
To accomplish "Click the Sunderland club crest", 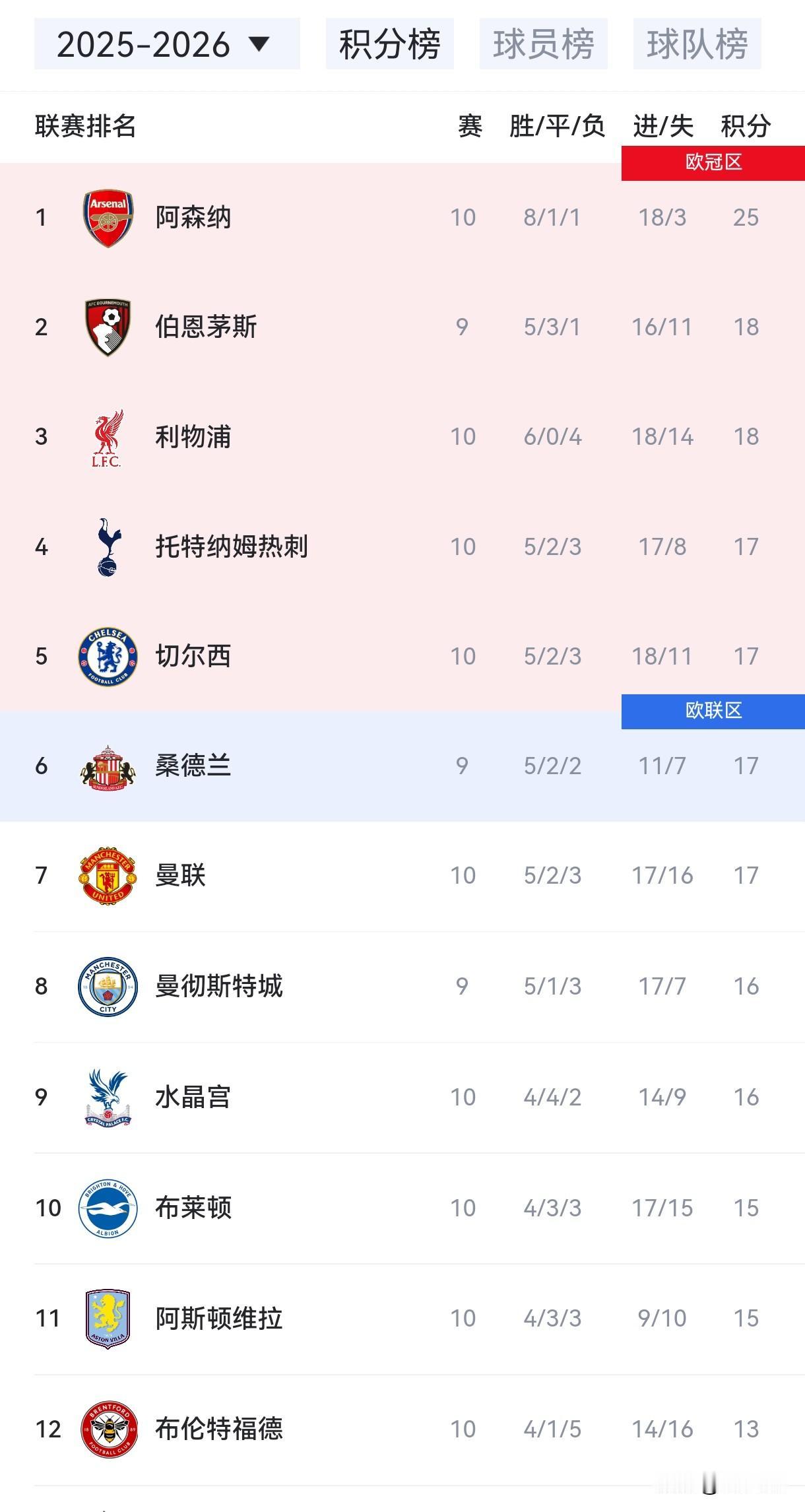I will (108, 767).
